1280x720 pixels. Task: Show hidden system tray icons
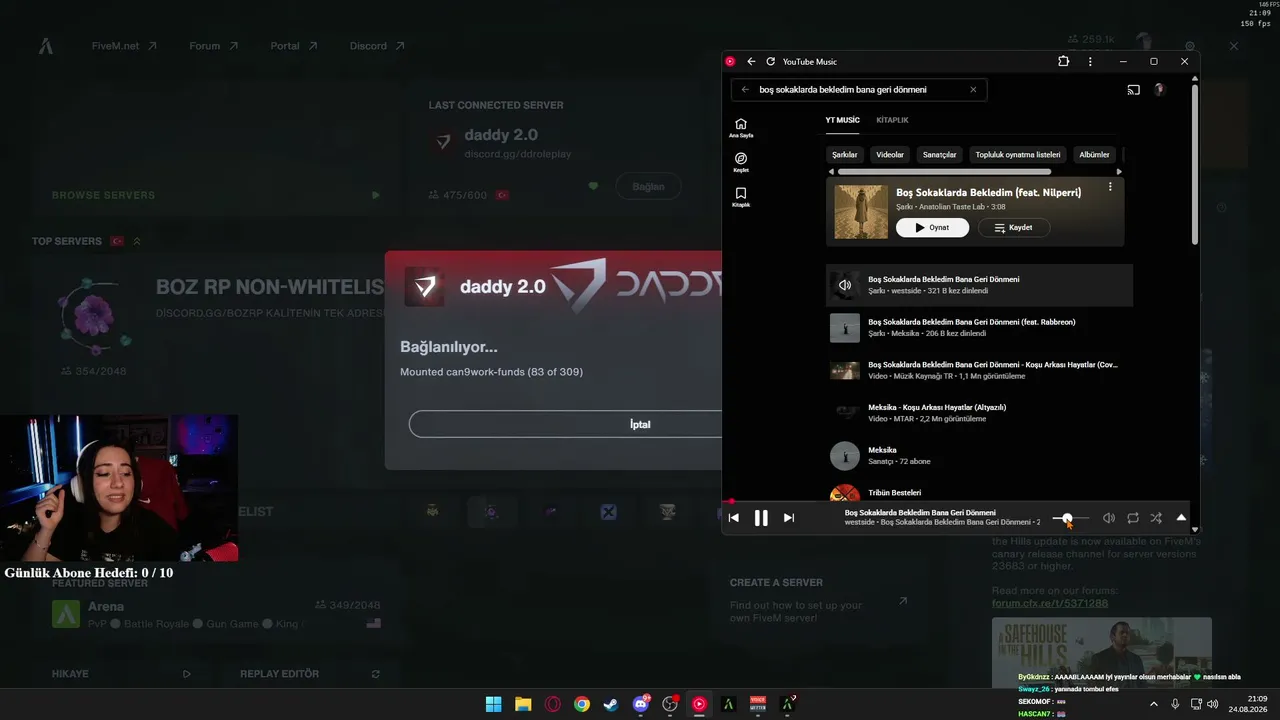point(1154,704)
